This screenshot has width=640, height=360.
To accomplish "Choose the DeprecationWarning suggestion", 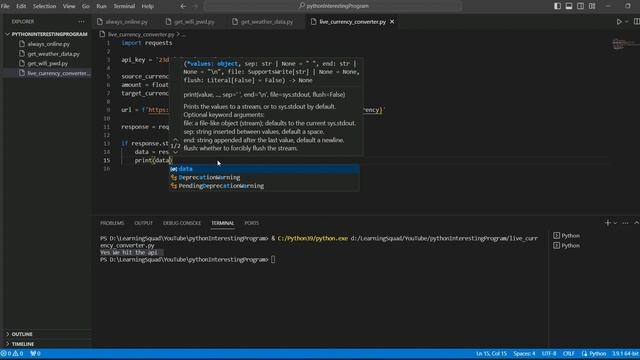I will (x=264, y=178).
